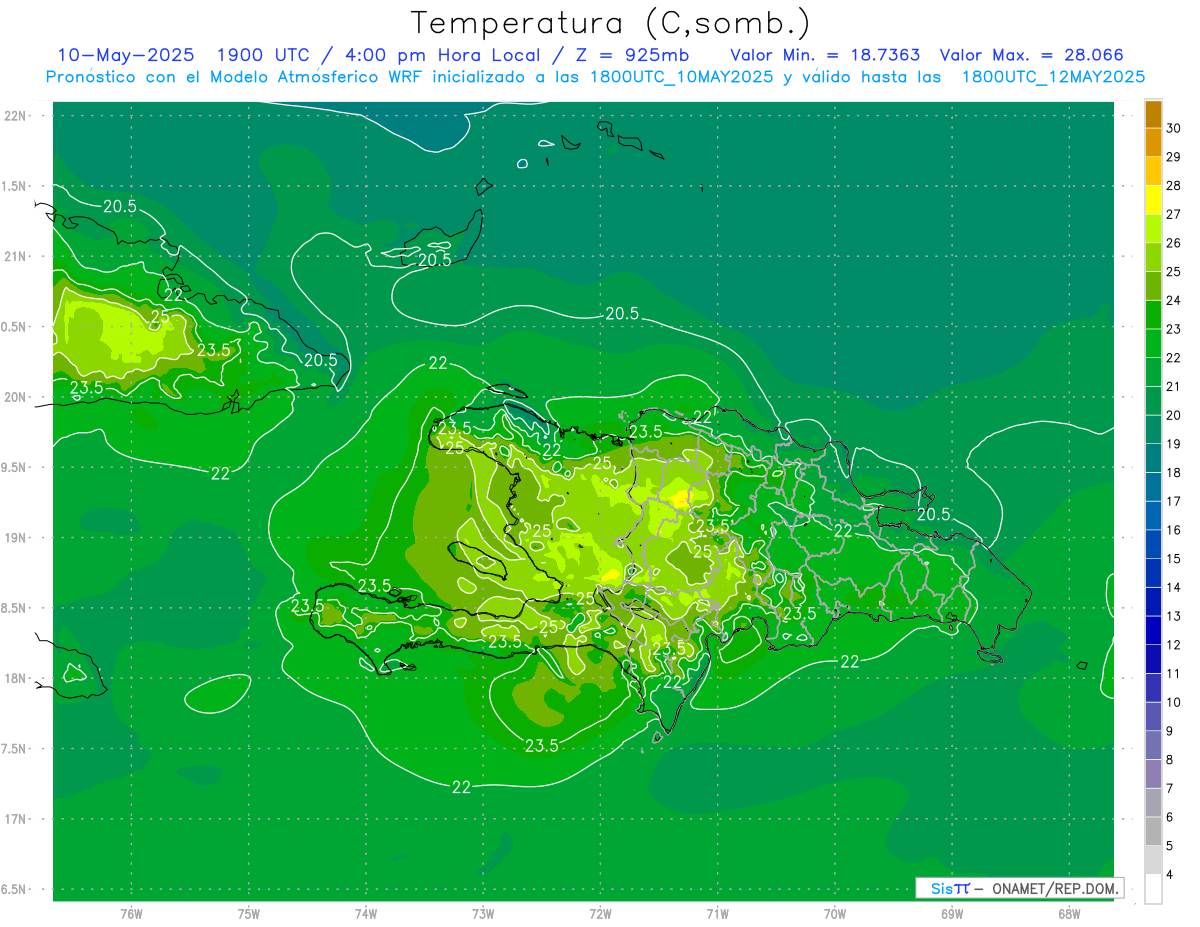The width and height of the screenshot is (1200, 927).
Task: Click the '19N' latitude axis label
Action: [15, 538]
